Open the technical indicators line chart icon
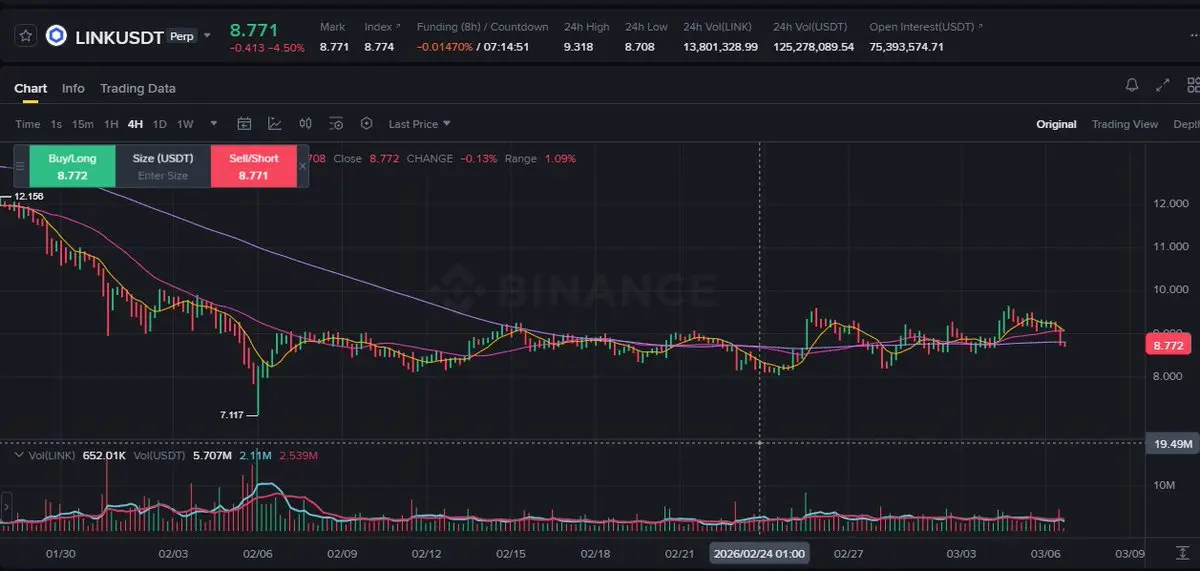The image size is (1200, 571). coord(275,124)
